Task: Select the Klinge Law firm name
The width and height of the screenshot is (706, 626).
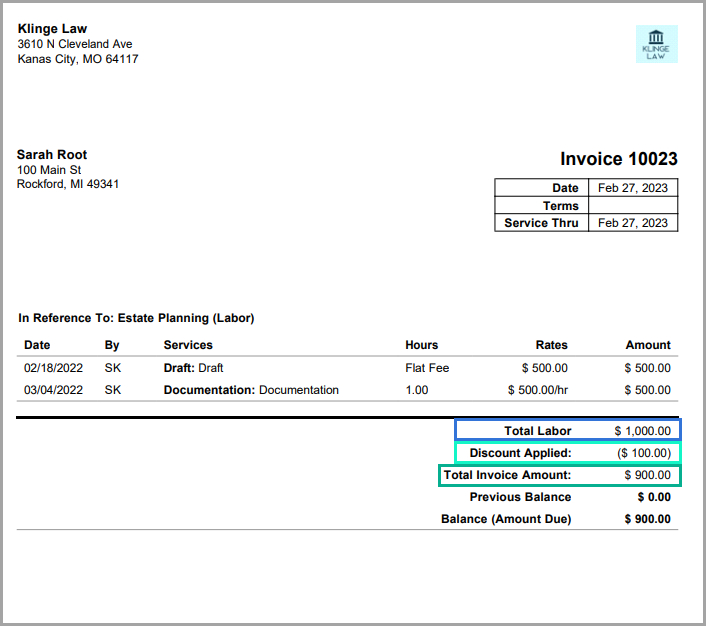Action: pos(51,29)
